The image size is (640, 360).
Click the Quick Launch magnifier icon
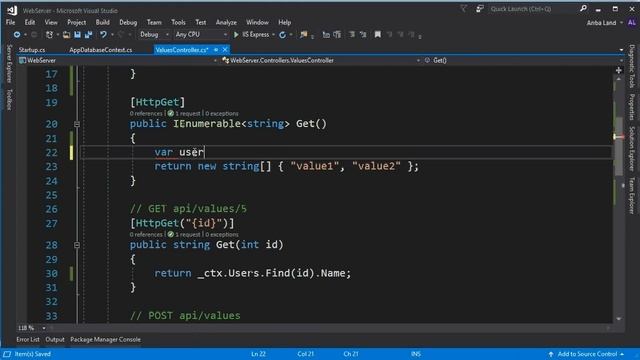pyautogui.click(x=584, y=9)
